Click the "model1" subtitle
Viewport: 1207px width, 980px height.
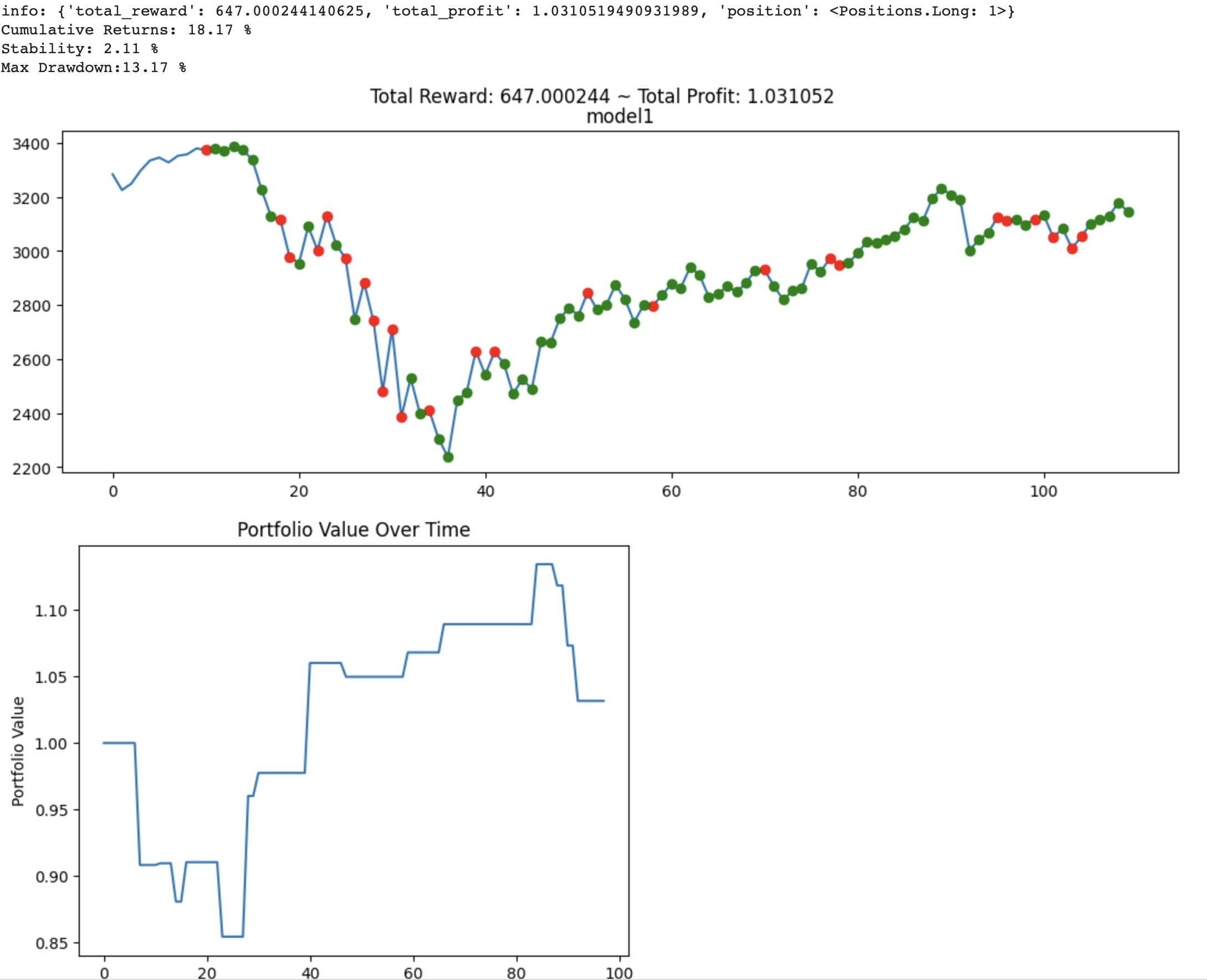coord(620,117)
